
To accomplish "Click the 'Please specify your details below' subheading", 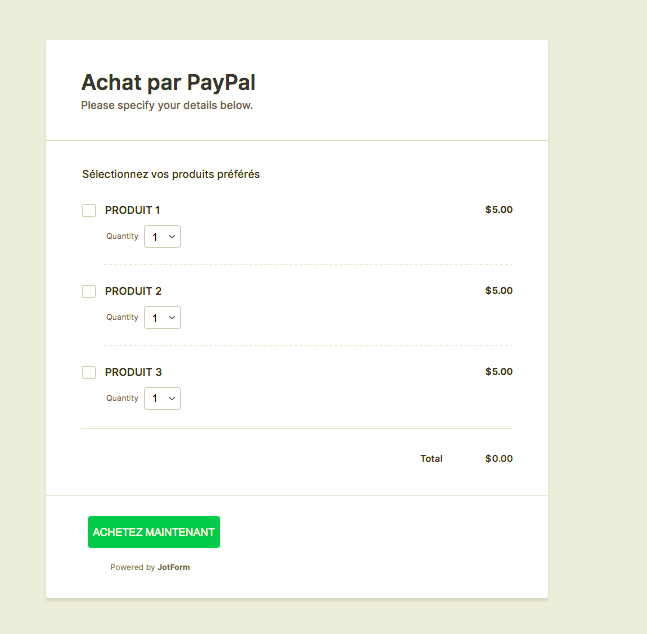I will [167, 105].
